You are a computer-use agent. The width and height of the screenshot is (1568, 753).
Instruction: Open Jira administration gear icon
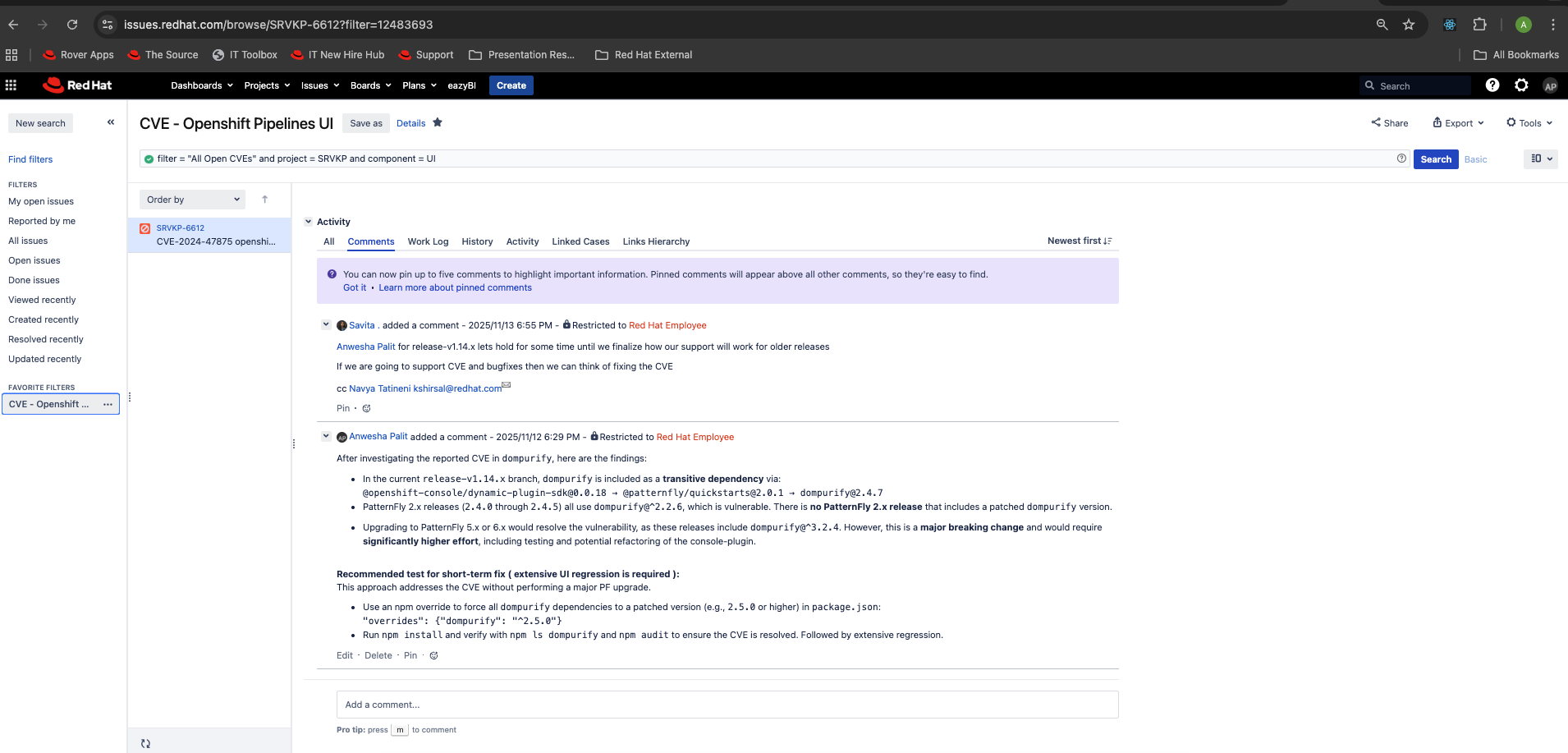coord(1521,85)
